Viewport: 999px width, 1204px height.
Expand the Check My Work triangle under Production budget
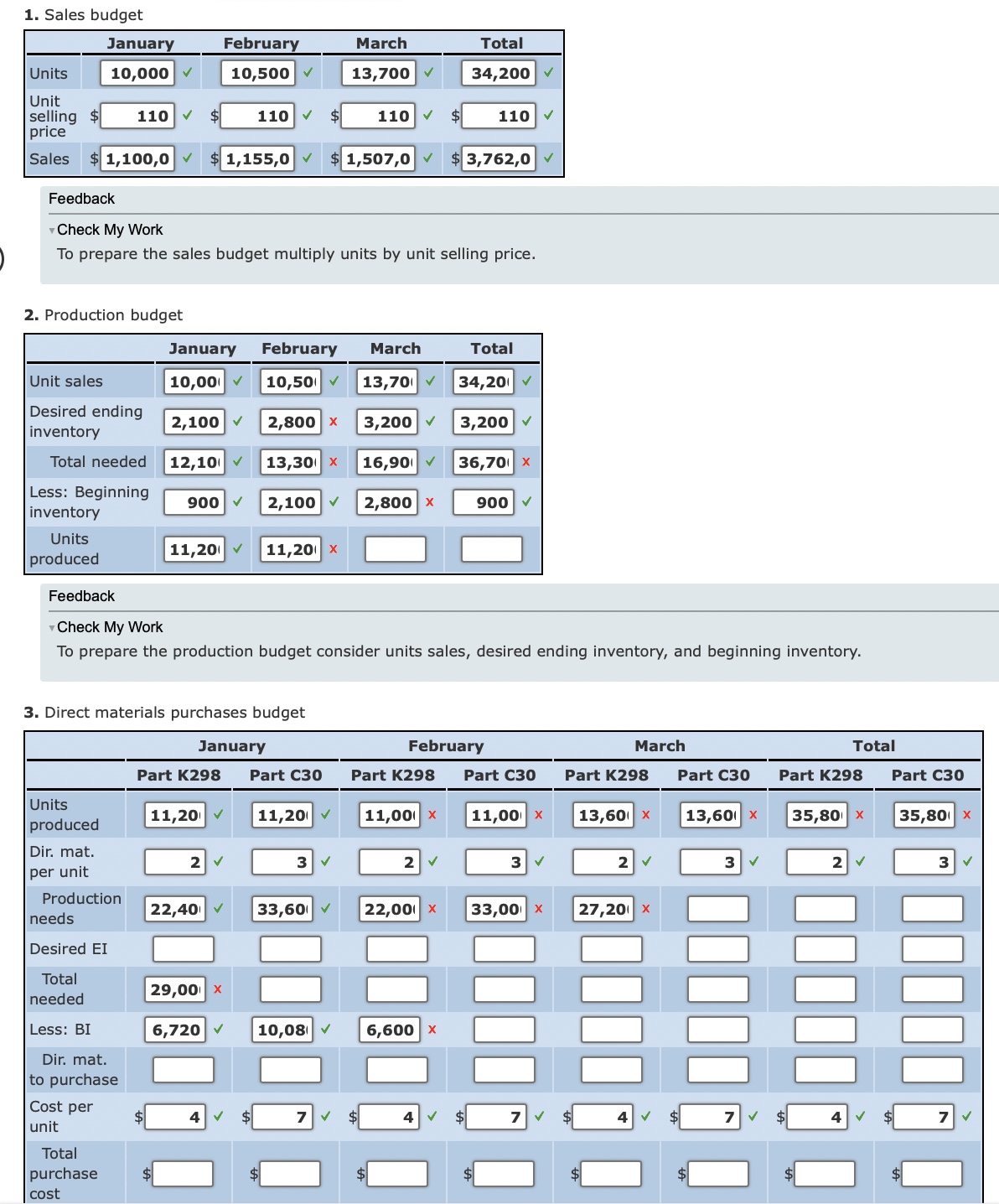(x=53, y=626)
